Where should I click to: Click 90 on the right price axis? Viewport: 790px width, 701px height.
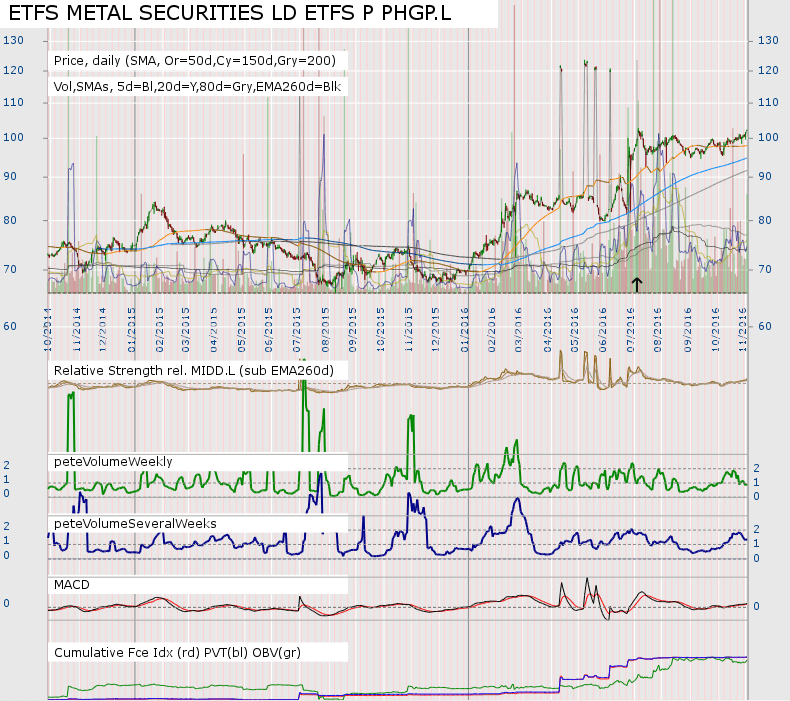765,176
